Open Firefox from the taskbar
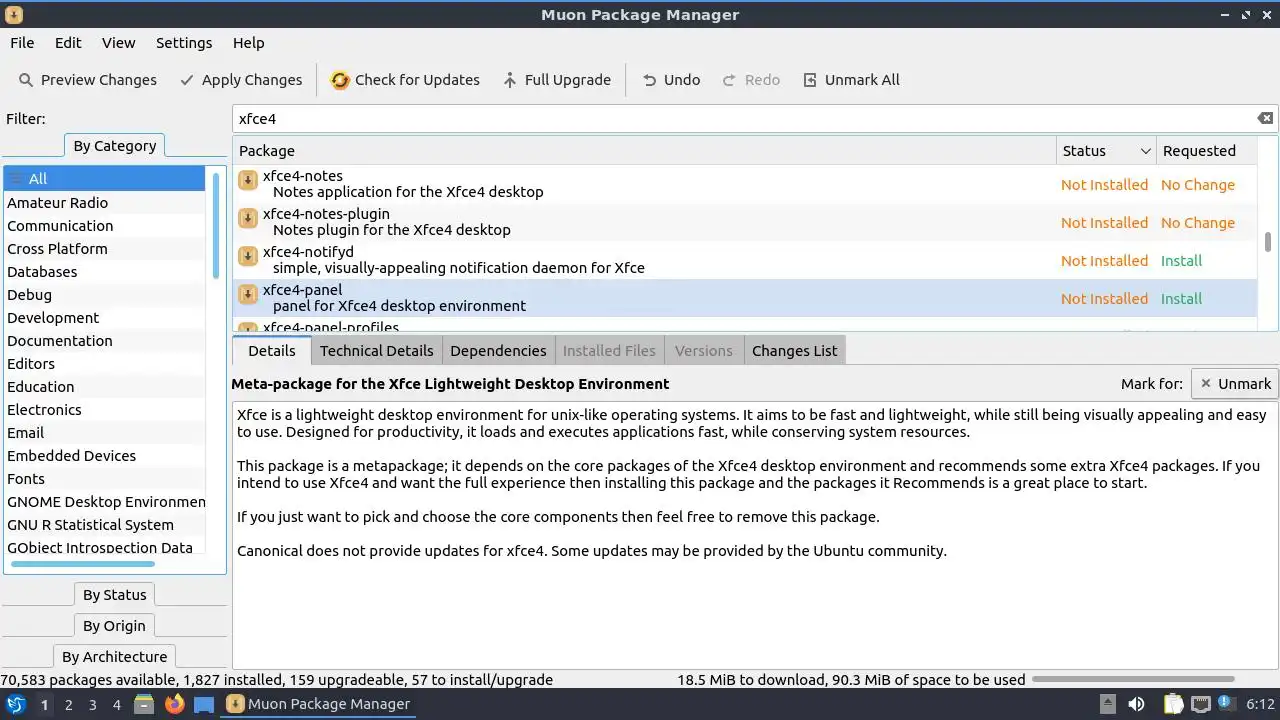This screenshot has width=1280, height=720. click(x=175, y=704)
